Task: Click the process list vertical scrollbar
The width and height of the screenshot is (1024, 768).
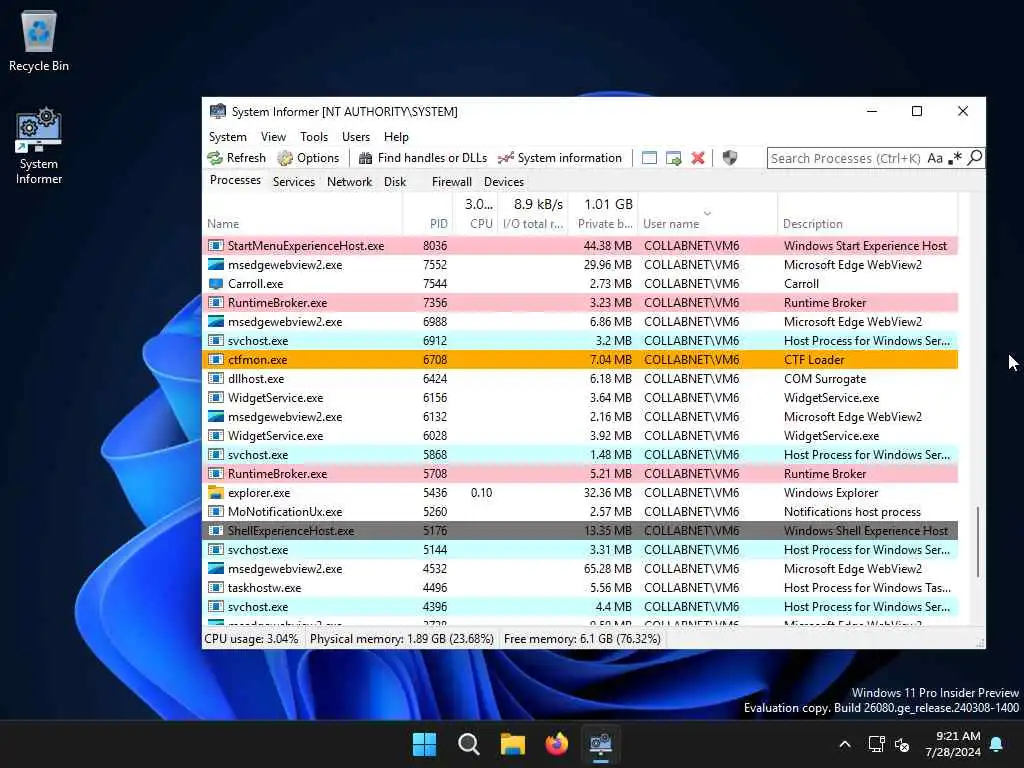Action: coord(978,541)
